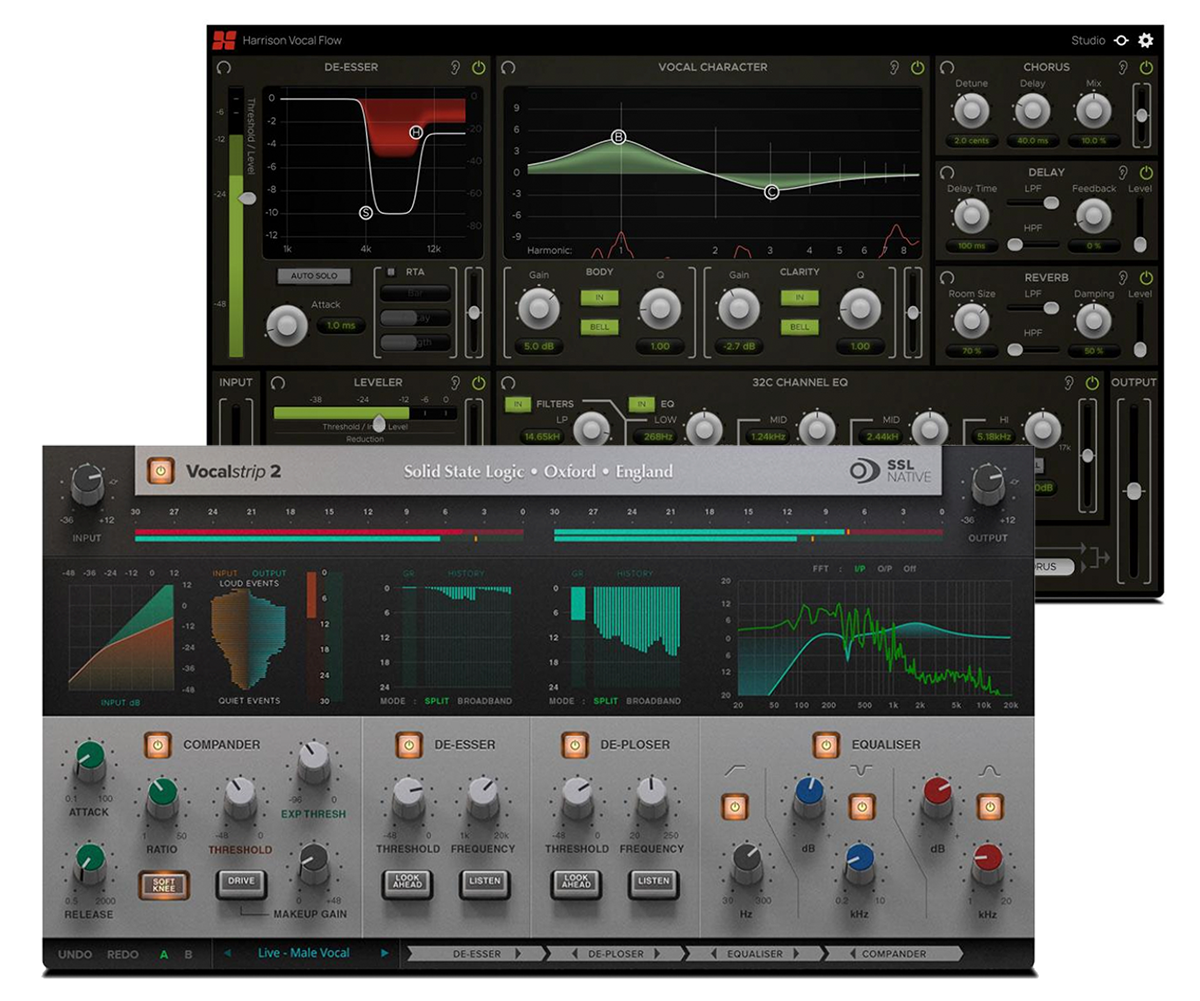Viewport: 1200px width, 1001px height.
Task: Reset the CHORUS section
Action: pos(947,67)
